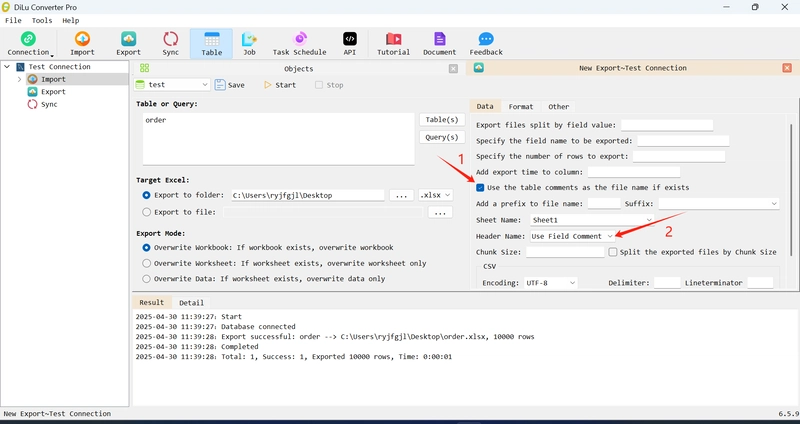Image resolution: width=800 pixels, height=424 pixels.
Task: Open the Tutorial toolbar icon
Action: 393,39
